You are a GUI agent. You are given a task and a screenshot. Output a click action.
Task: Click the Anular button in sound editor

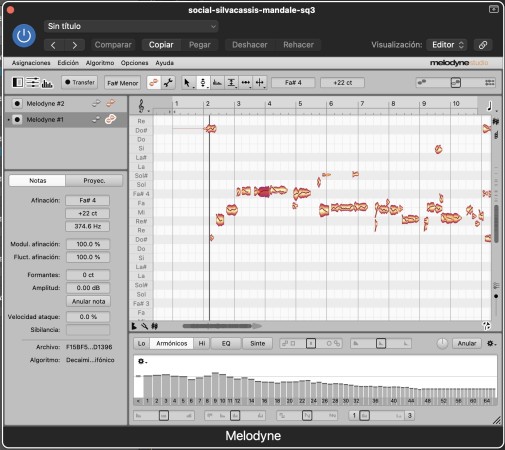(467, 343)
